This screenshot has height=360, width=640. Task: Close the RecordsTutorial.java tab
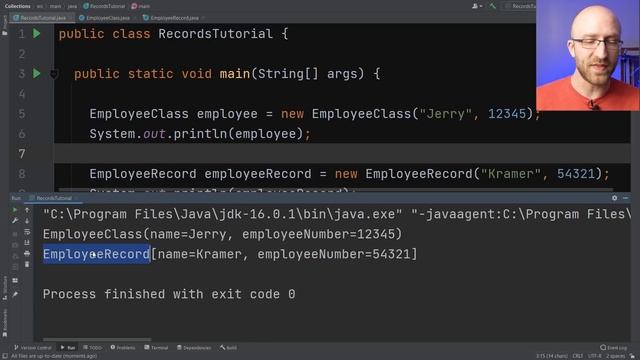click(71, 18)
